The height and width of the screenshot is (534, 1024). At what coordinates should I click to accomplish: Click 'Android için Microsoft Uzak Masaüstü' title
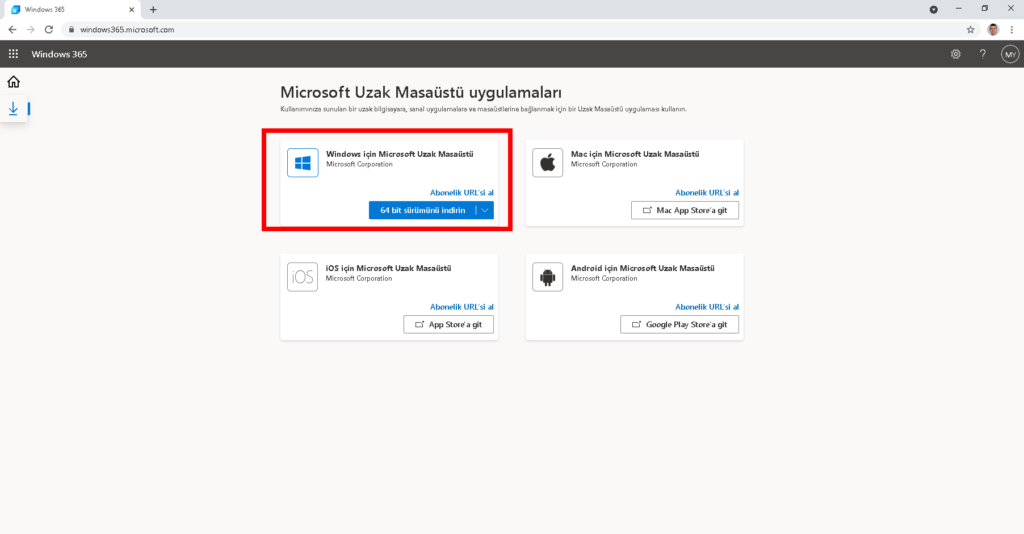[x=643, y=268]
